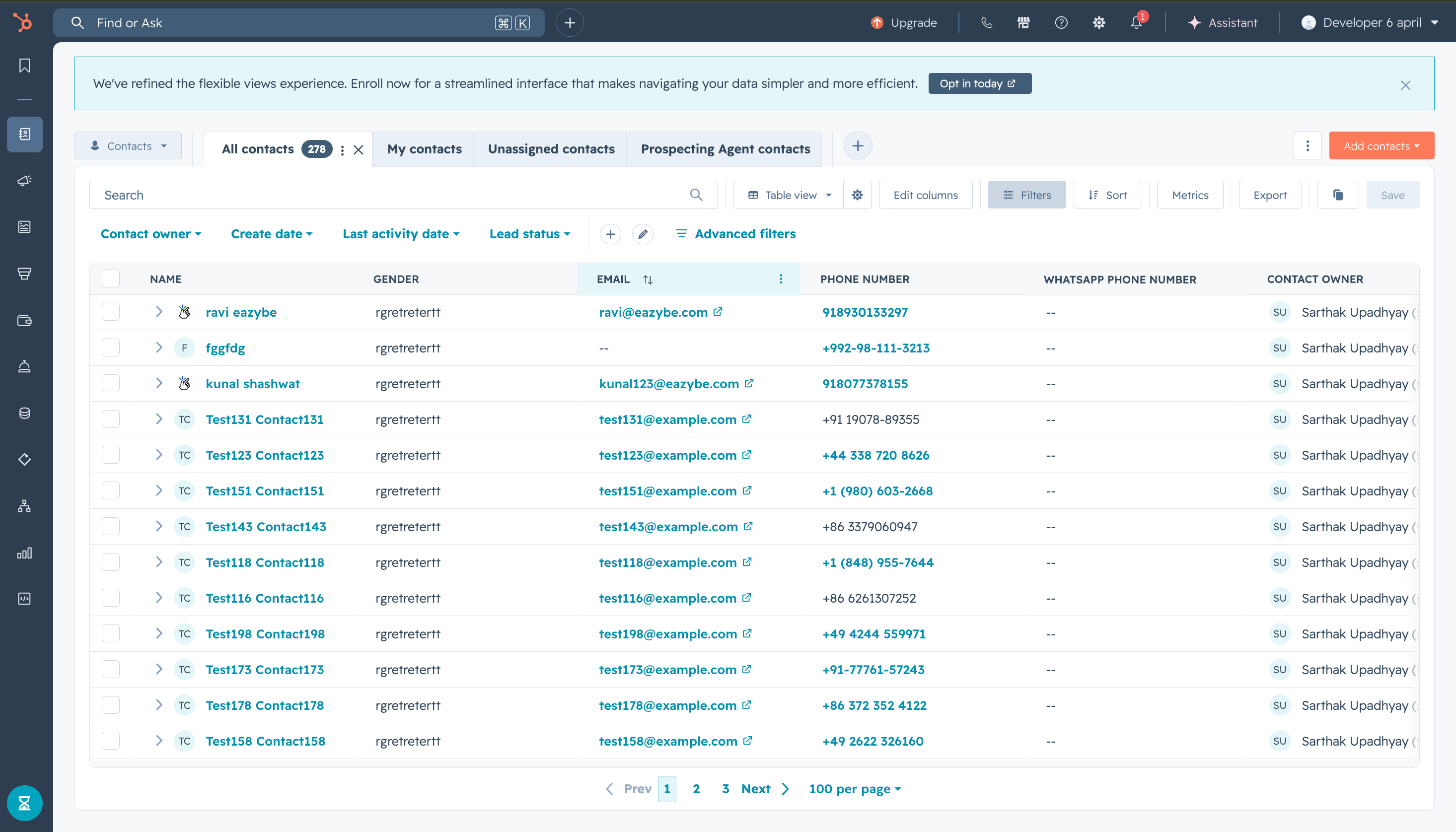Click the quick create plus icon beside search
The image size is (1456, 832).
[570, 23]
